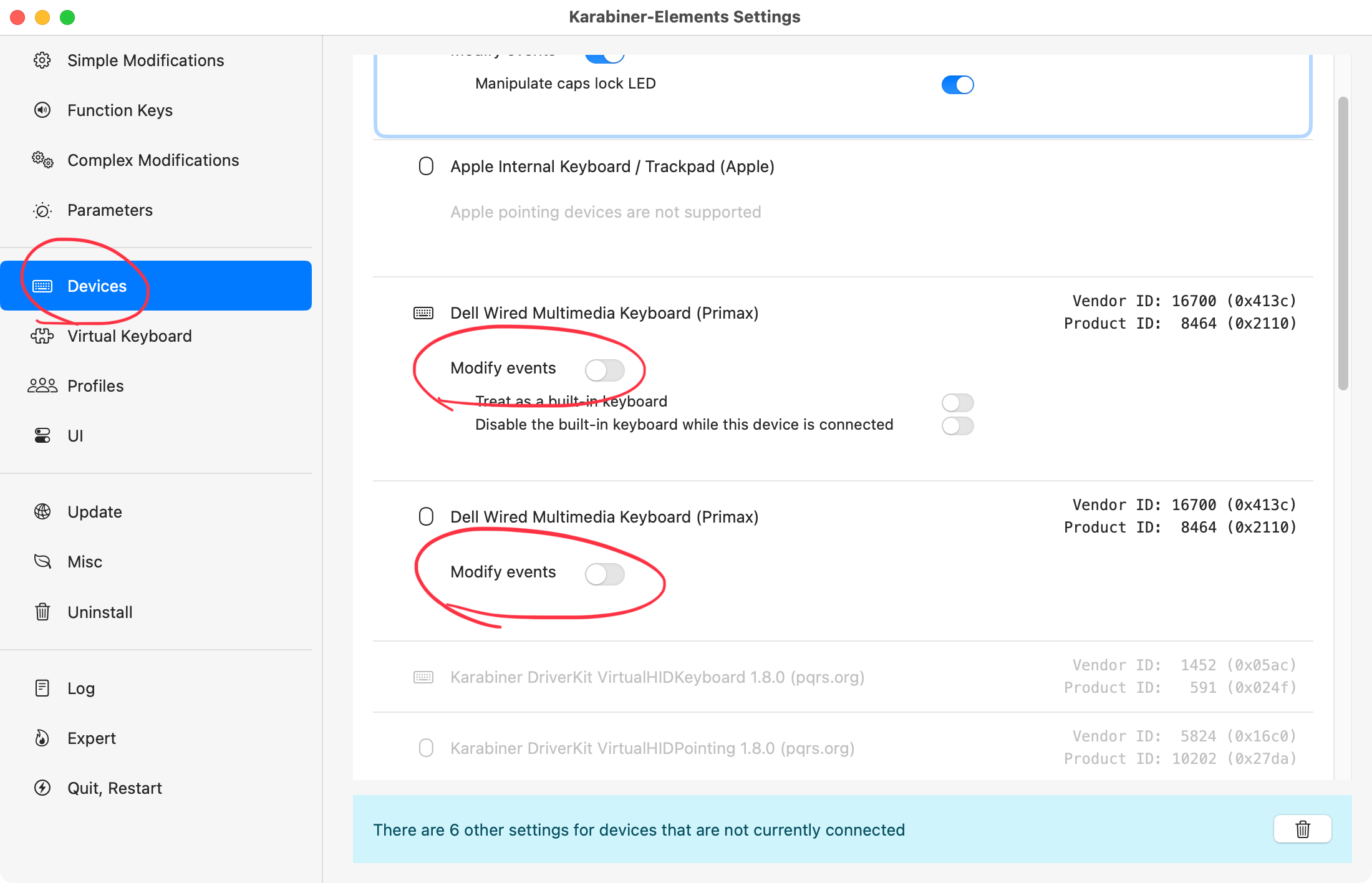Viewport: 1372px width, 883px height.
Task: Click mouse icon beside Karabiner VirtualHIDPointing
Action: click(426, 748)
